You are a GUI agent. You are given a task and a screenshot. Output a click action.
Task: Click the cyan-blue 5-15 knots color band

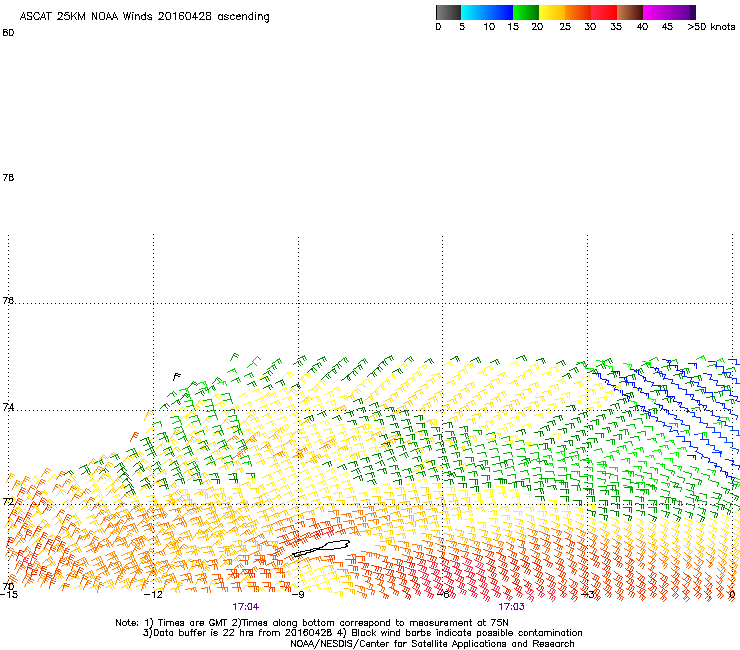coord(487,12)
